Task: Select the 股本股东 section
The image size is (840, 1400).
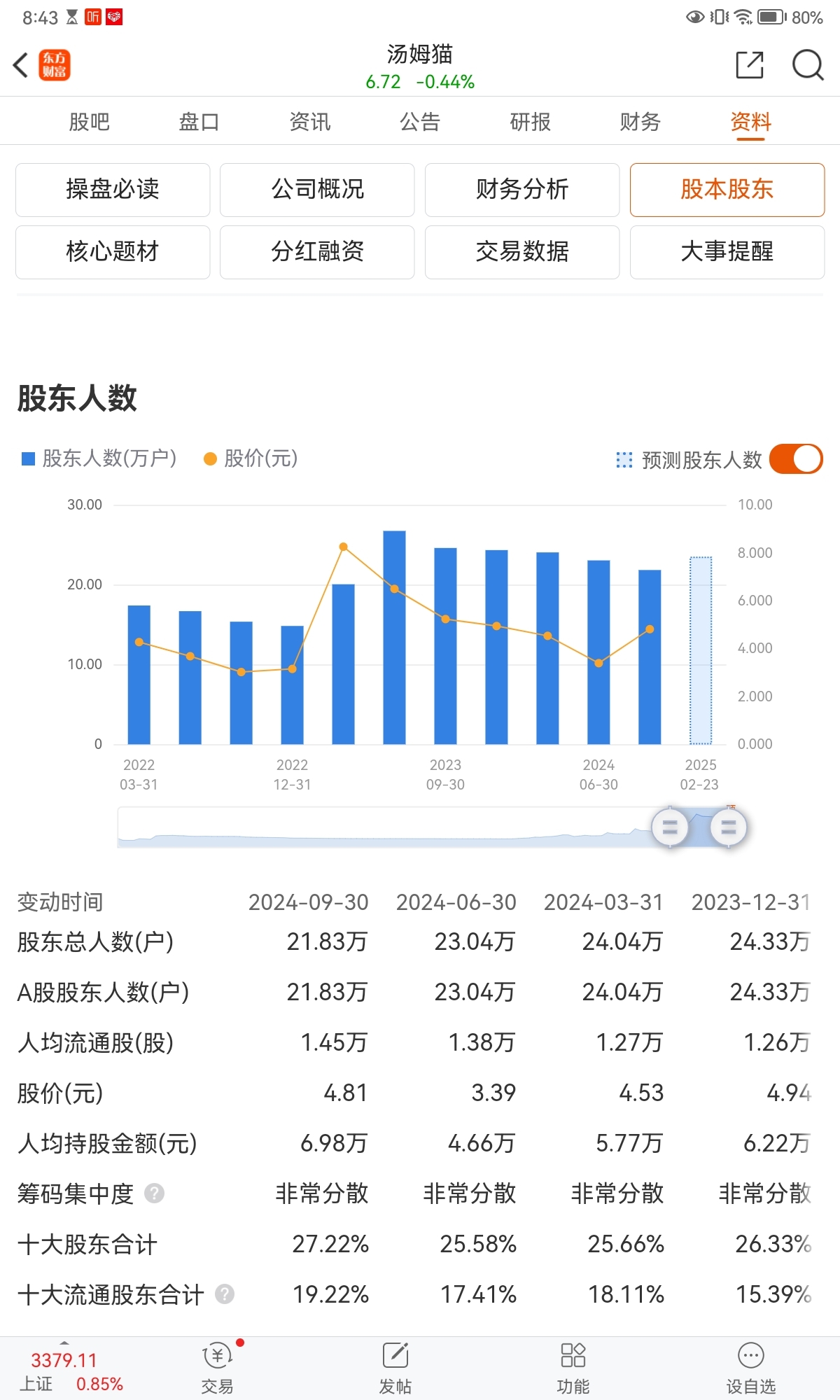Action: click(727, 190)
